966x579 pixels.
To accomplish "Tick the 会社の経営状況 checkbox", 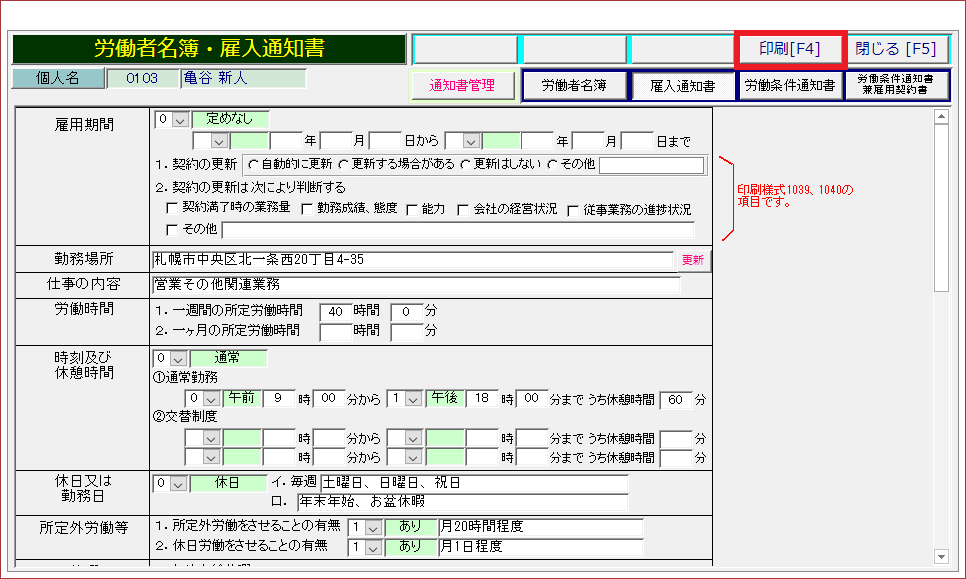I will point(463,209).
